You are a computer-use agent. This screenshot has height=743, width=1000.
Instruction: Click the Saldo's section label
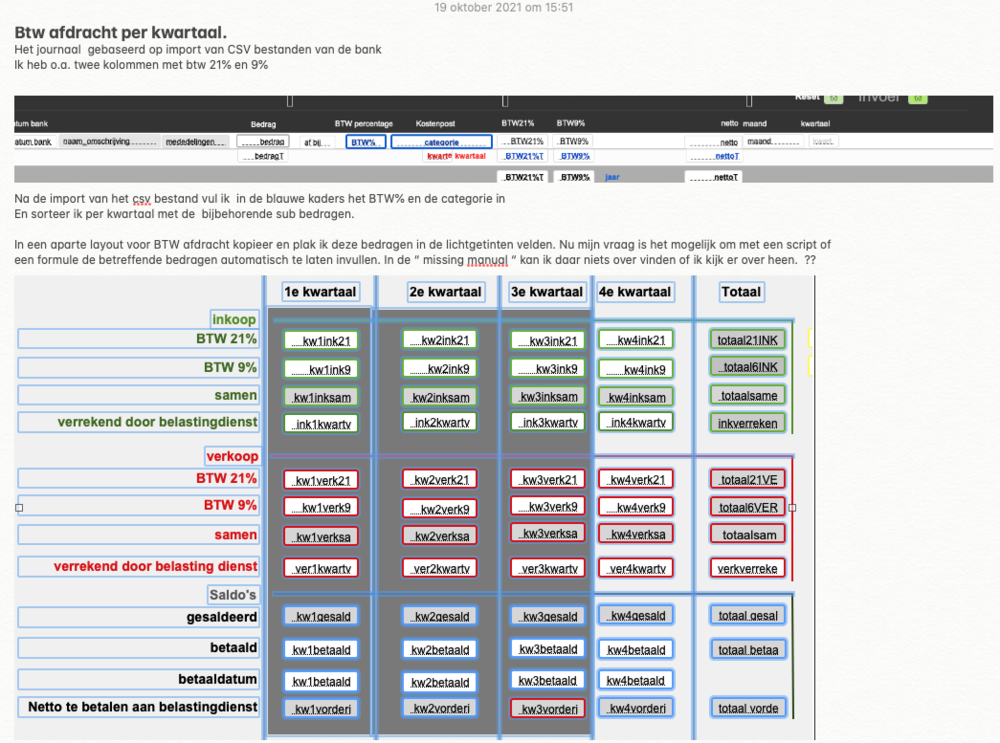232,594
